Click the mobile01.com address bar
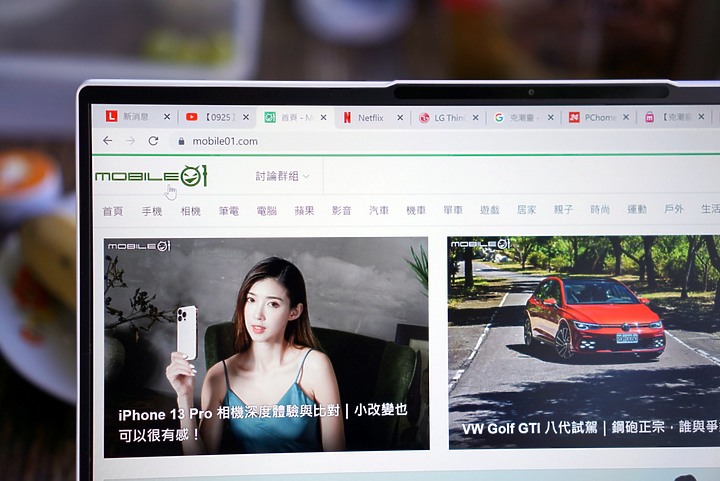 click(225, 141)
